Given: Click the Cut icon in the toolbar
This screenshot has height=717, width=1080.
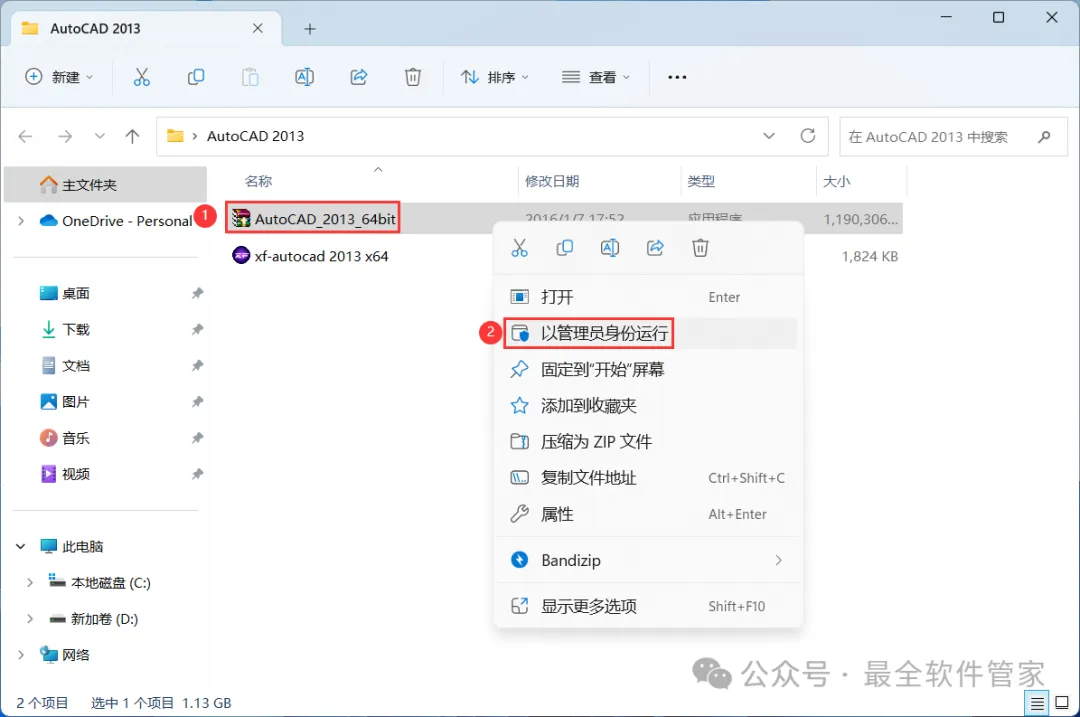Looking at the screenshot, I should [141, 77].
